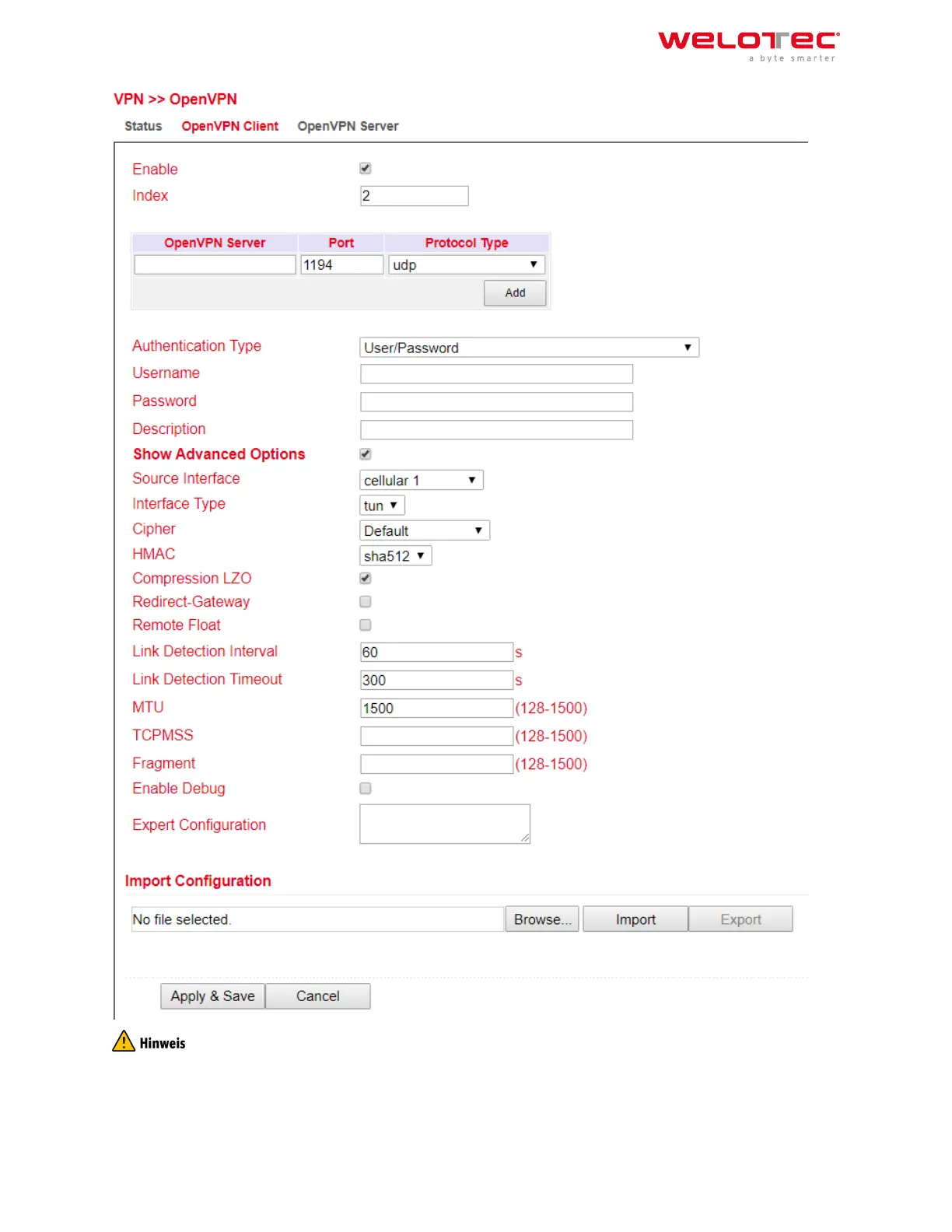Click the 'VPN >> OpenVPN' breadcrumb heading
Screen dimensions: 952x1232
(x=175, y=100)
